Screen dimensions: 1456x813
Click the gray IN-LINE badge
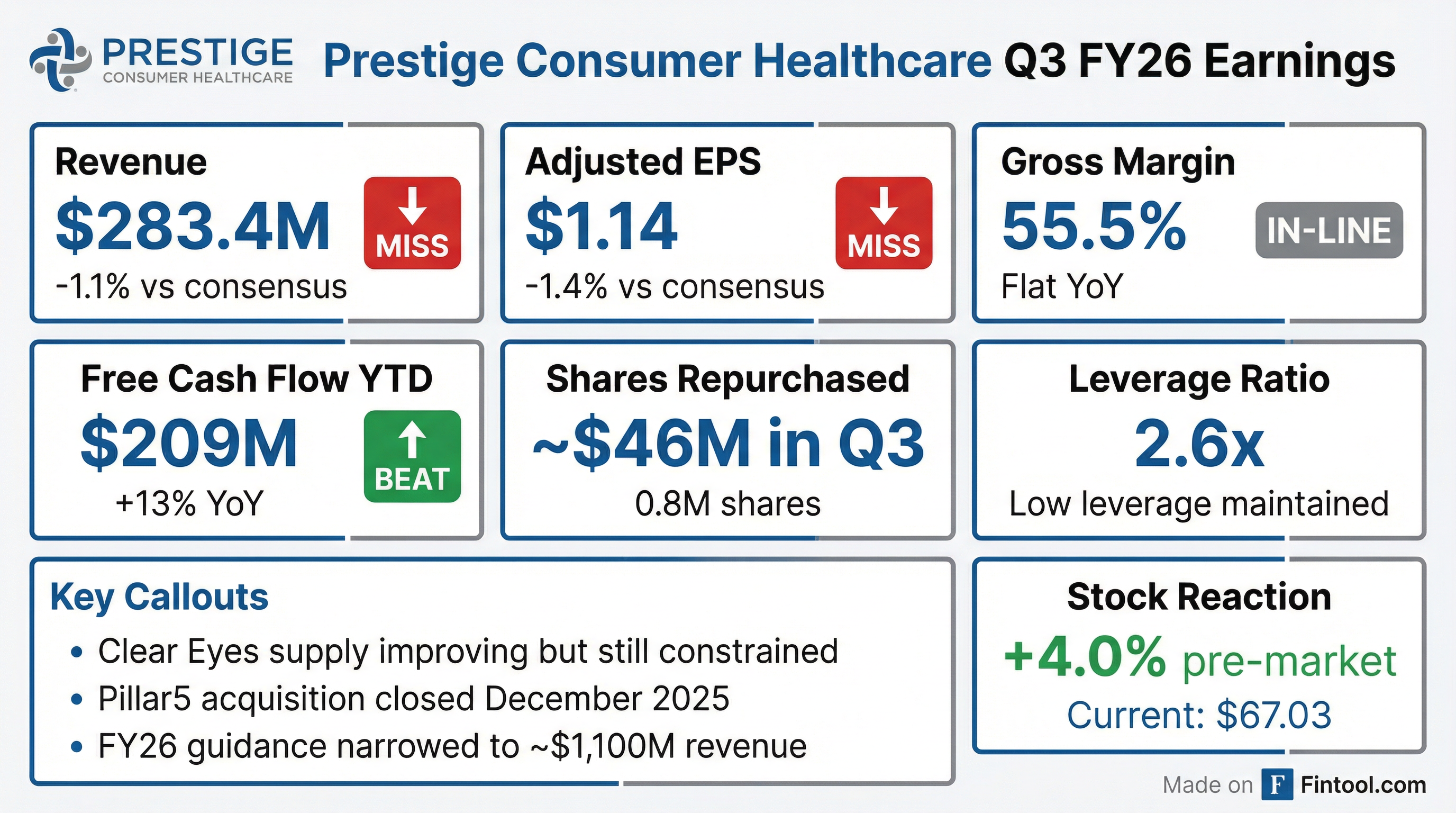(1329, 230)
